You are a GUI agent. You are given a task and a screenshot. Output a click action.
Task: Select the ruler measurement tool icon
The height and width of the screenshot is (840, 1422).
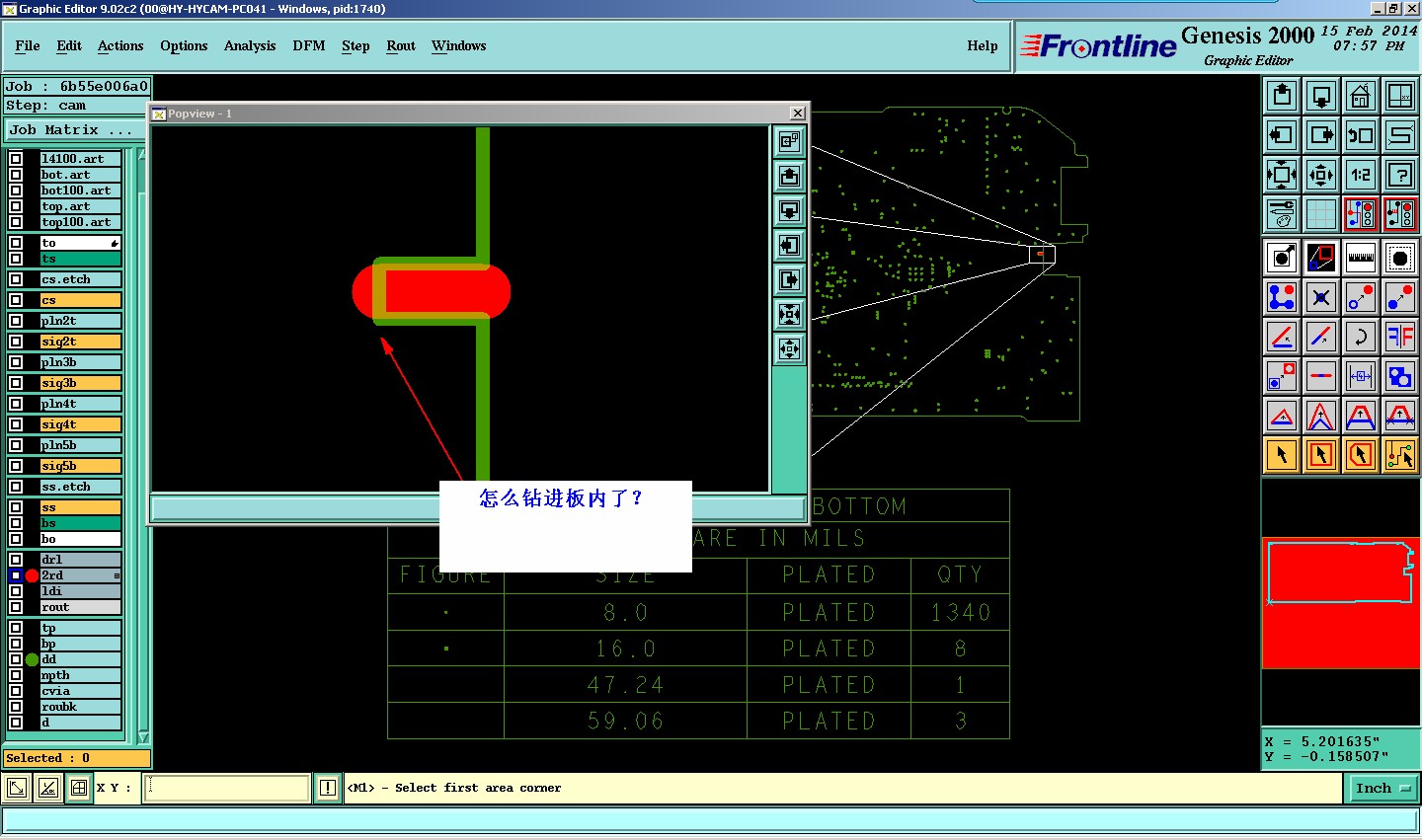click(x=1361, y=258)
